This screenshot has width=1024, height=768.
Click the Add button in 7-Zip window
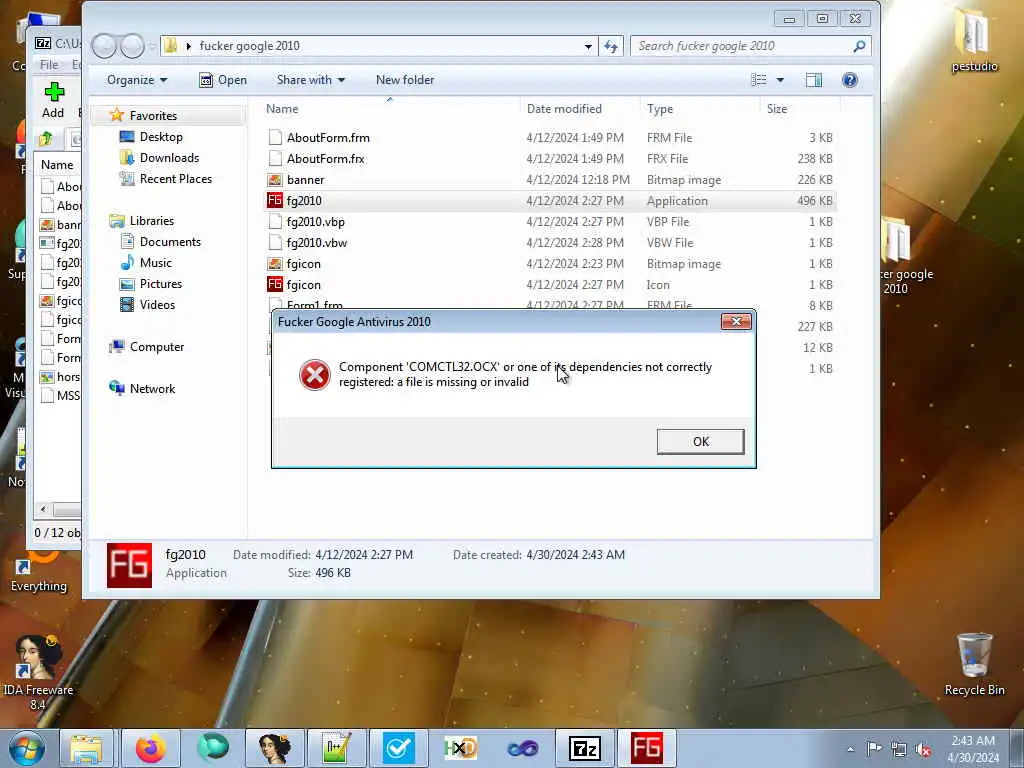[54, 100]
